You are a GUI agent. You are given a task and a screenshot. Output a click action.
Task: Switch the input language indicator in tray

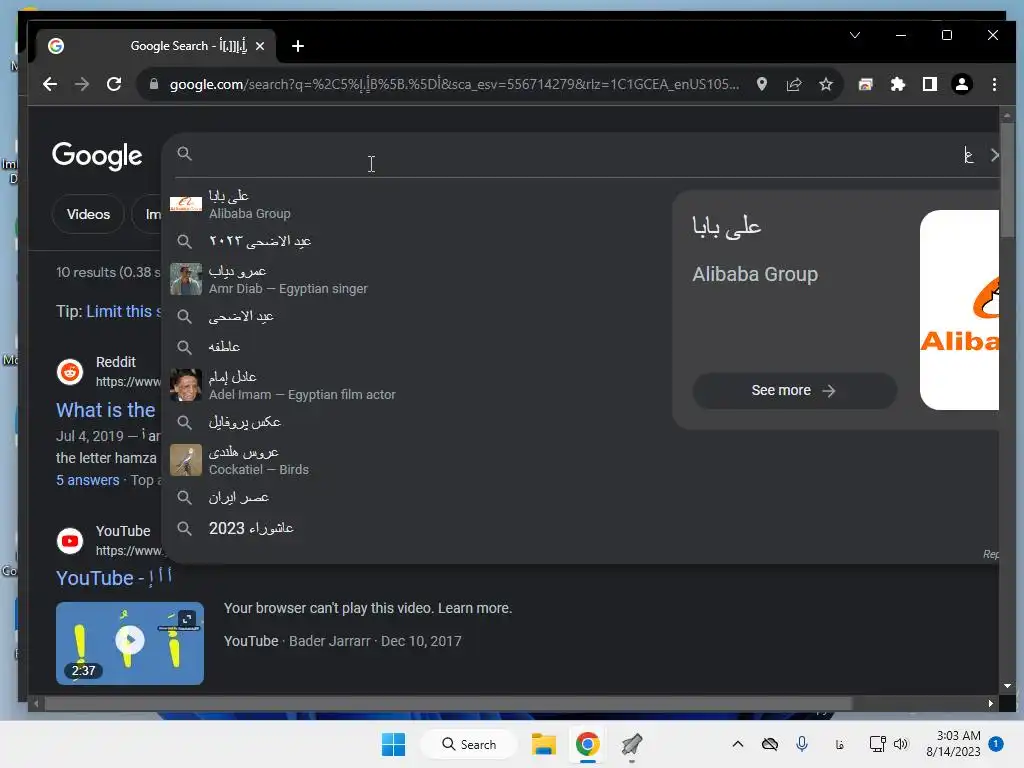[x=840, y=744]
